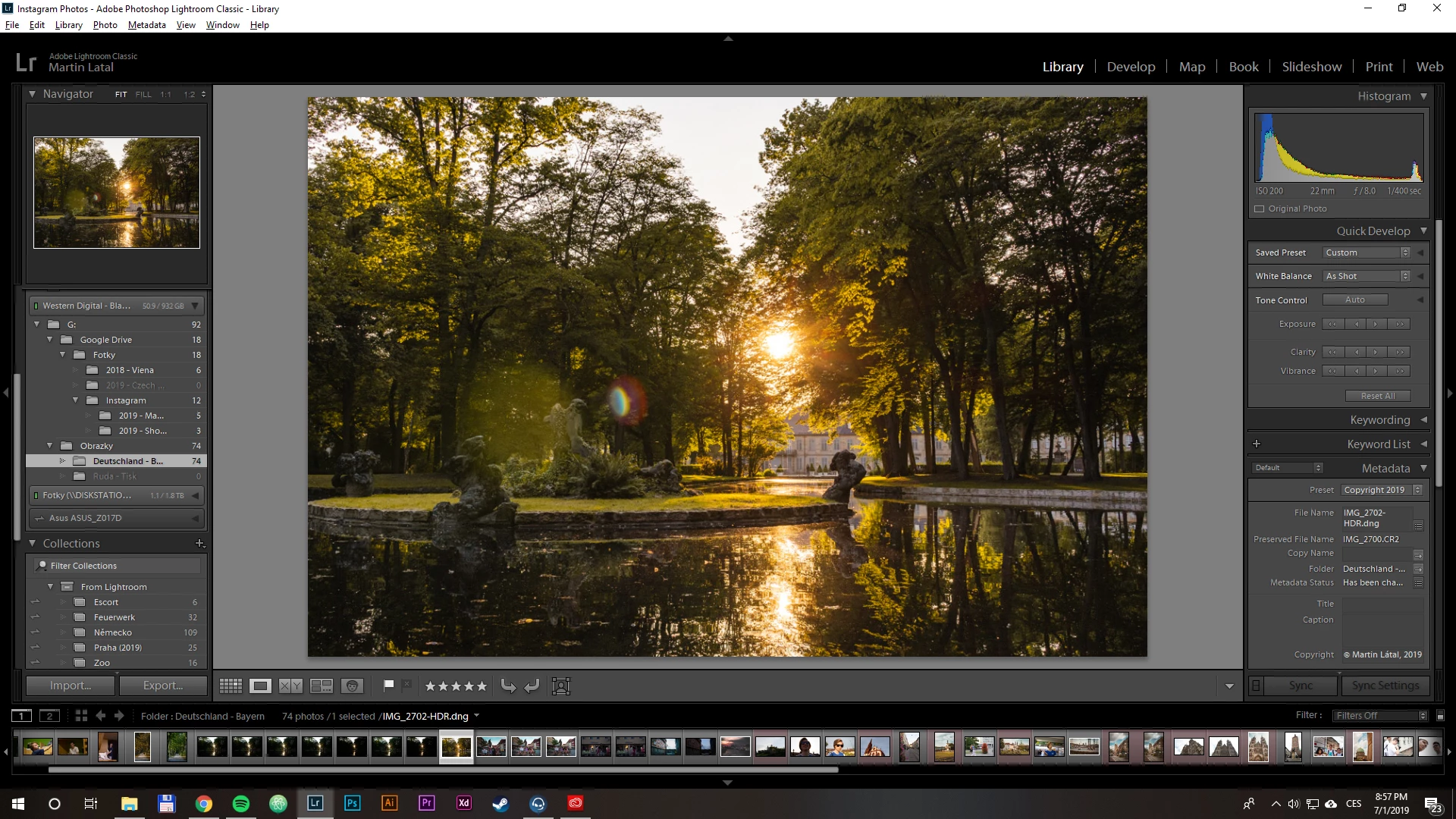Enable Original Photo checkbox
Viewport: 1456px width, 819px height.
(x=1260, y=209)
